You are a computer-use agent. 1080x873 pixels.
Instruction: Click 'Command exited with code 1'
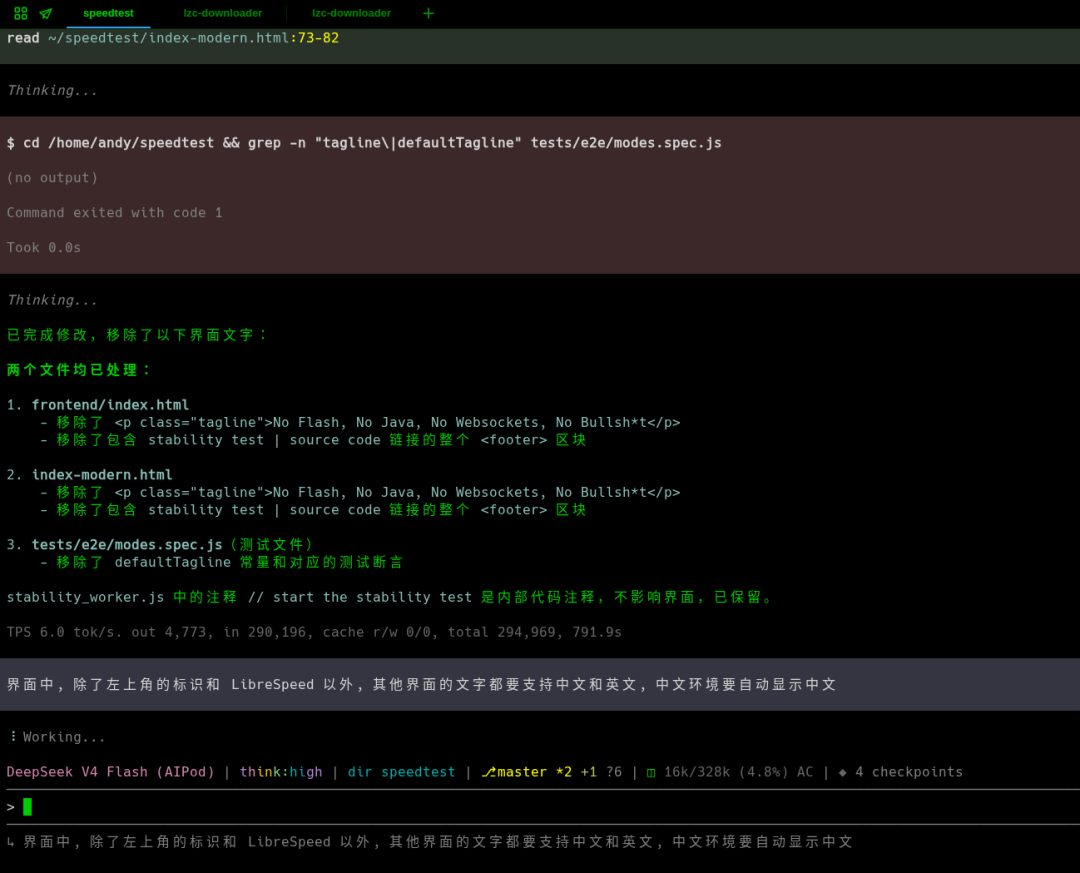click(x=114, y=213)
